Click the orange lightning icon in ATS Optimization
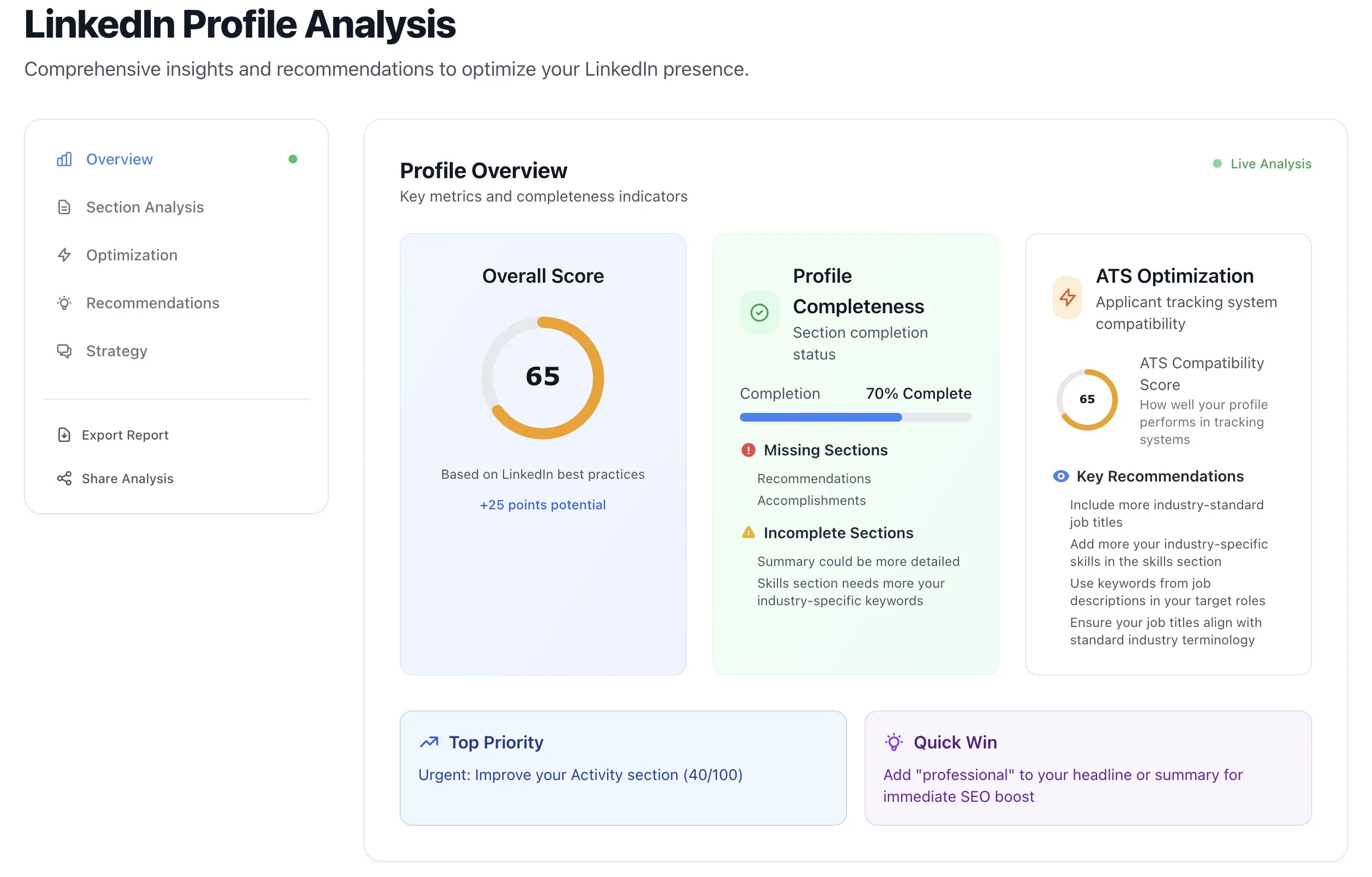Viewport: 1372px width, 877px height. (1067, 297)
